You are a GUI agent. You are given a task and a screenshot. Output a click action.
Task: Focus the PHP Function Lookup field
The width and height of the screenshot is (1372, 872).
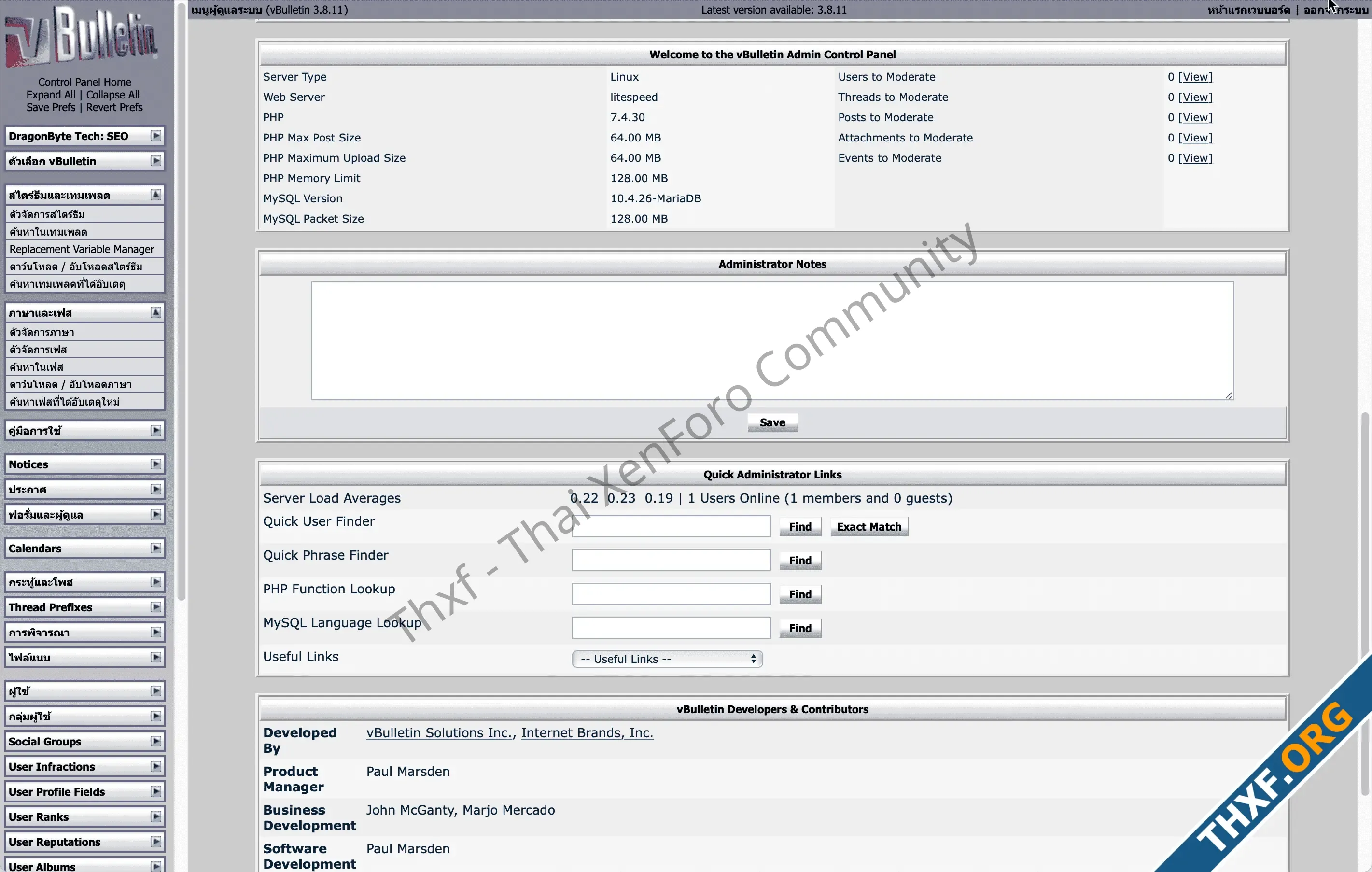tap(671, 594)
